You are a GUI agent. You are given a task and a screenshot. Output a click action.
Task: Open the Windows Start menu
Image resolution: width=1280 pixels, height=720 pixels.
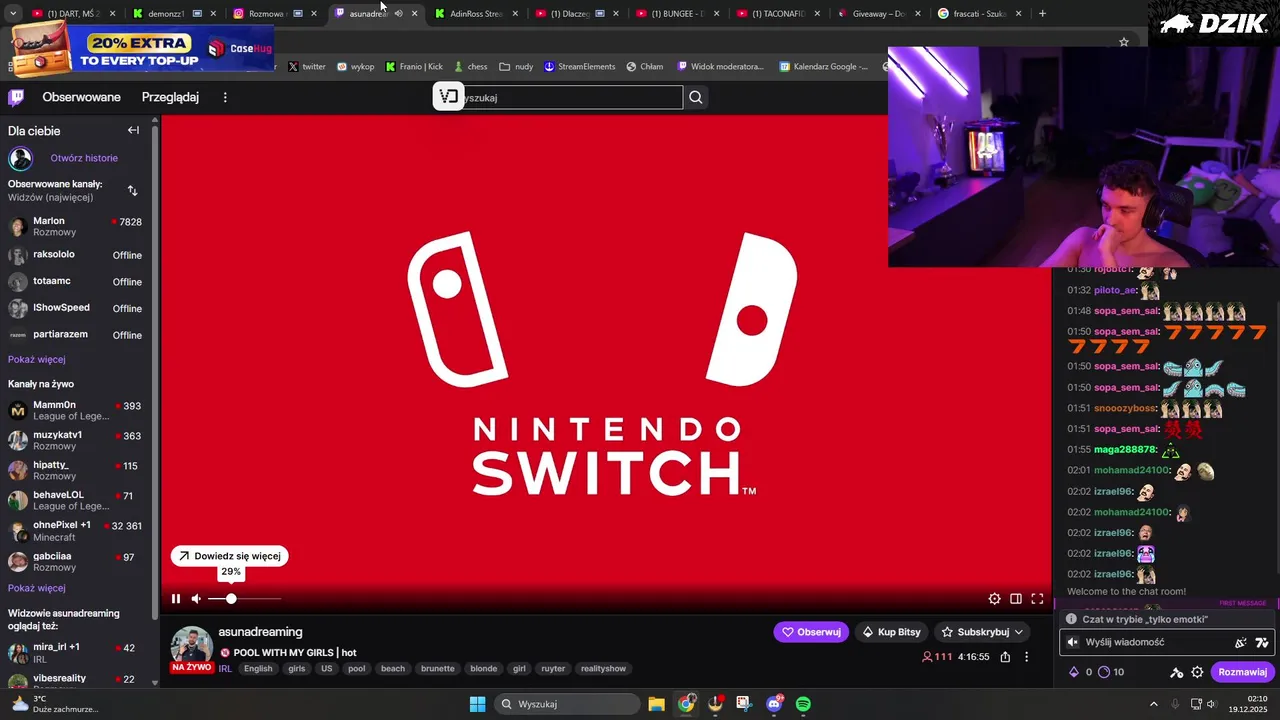(477, 704)
